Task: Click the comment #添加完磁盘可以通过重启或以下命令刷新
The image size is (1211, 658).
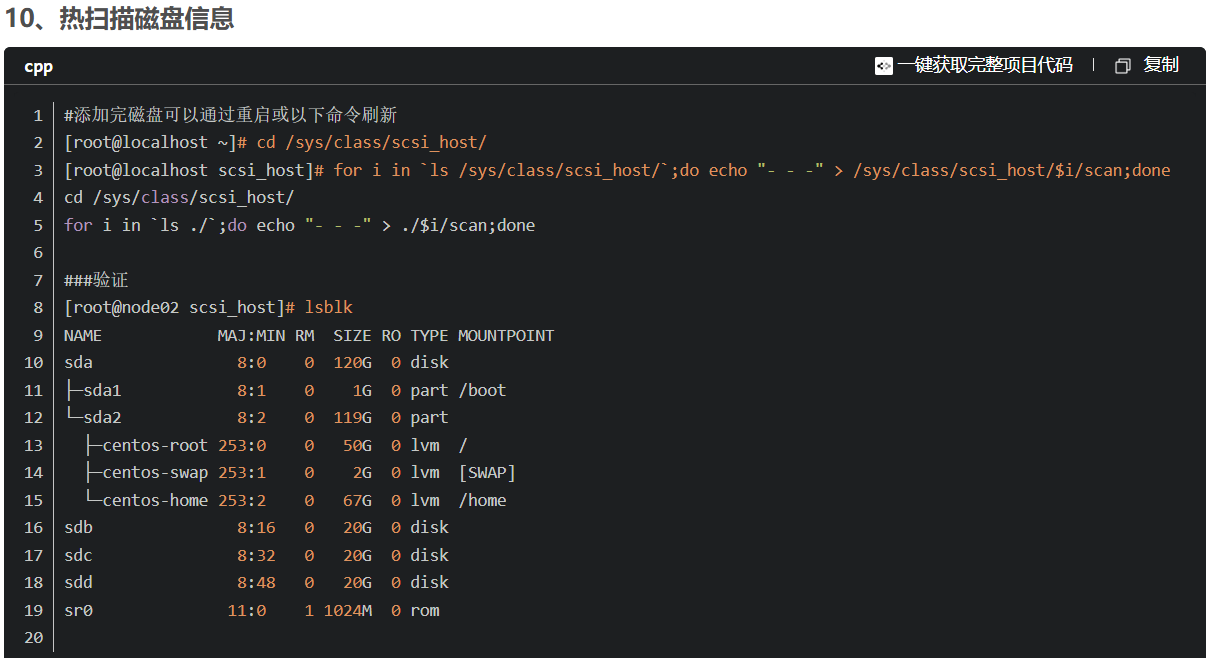Action: tap(231, 115)
